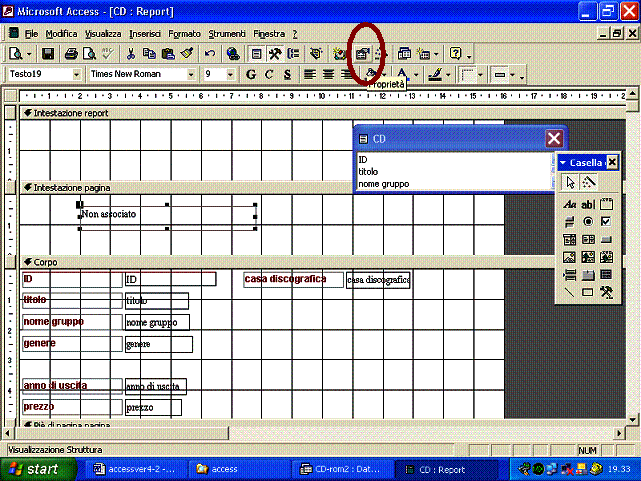Image resolution: width=641 pixels, height=481 pixels.
Task: Select the Label (Aa) tool in toolbox
Action: (x=569, y=204)
